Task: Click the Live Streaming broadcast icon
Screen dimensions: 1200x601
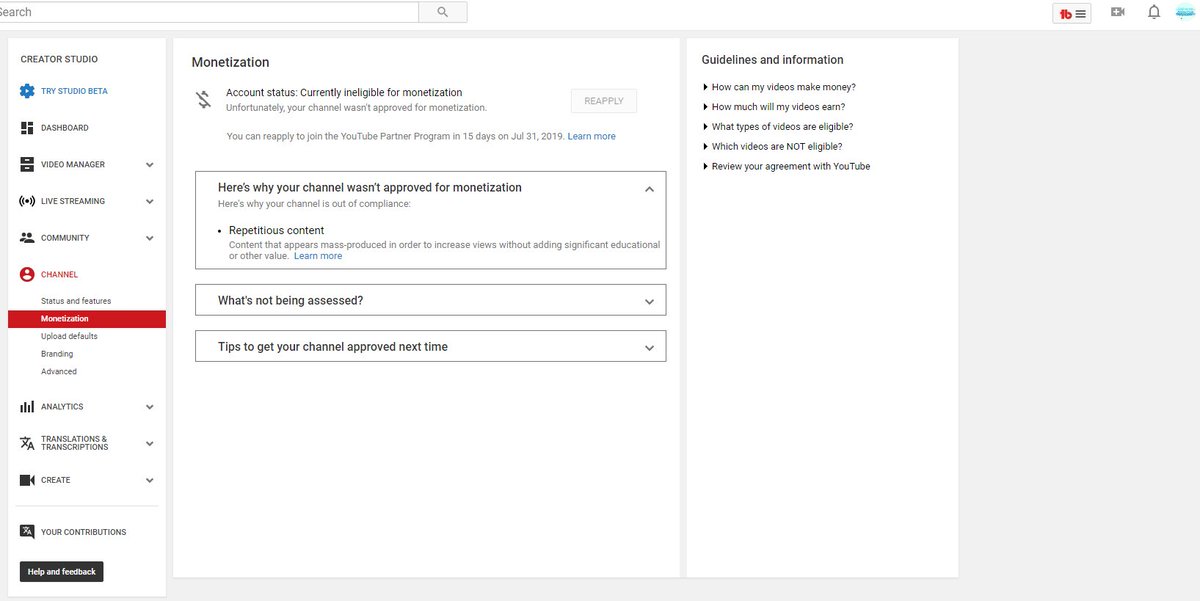Action: pyautogui.click(x=27, y=201)
